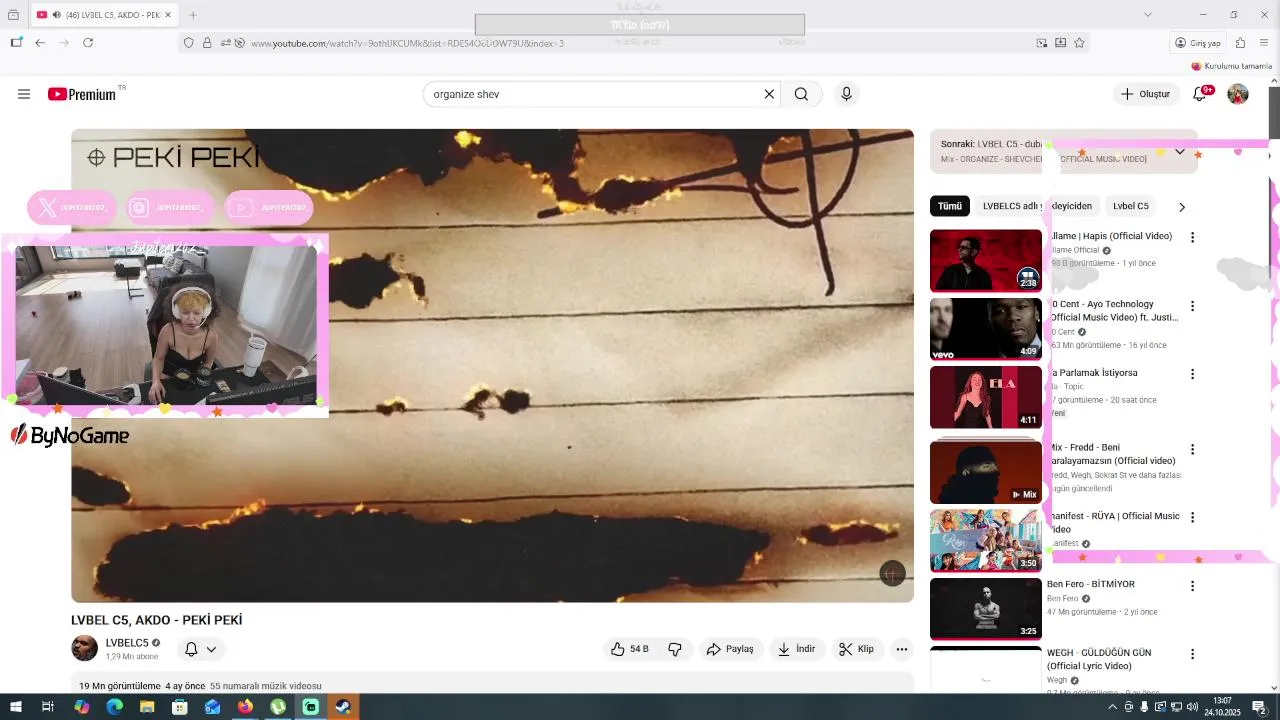
Task: Click the address bar URL
Action: pos(407,43)
